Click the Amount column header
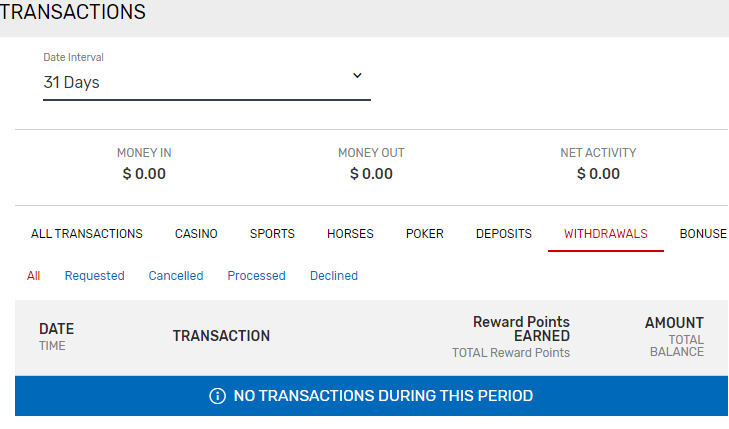 pyautogui.click(x=674, y=323)
